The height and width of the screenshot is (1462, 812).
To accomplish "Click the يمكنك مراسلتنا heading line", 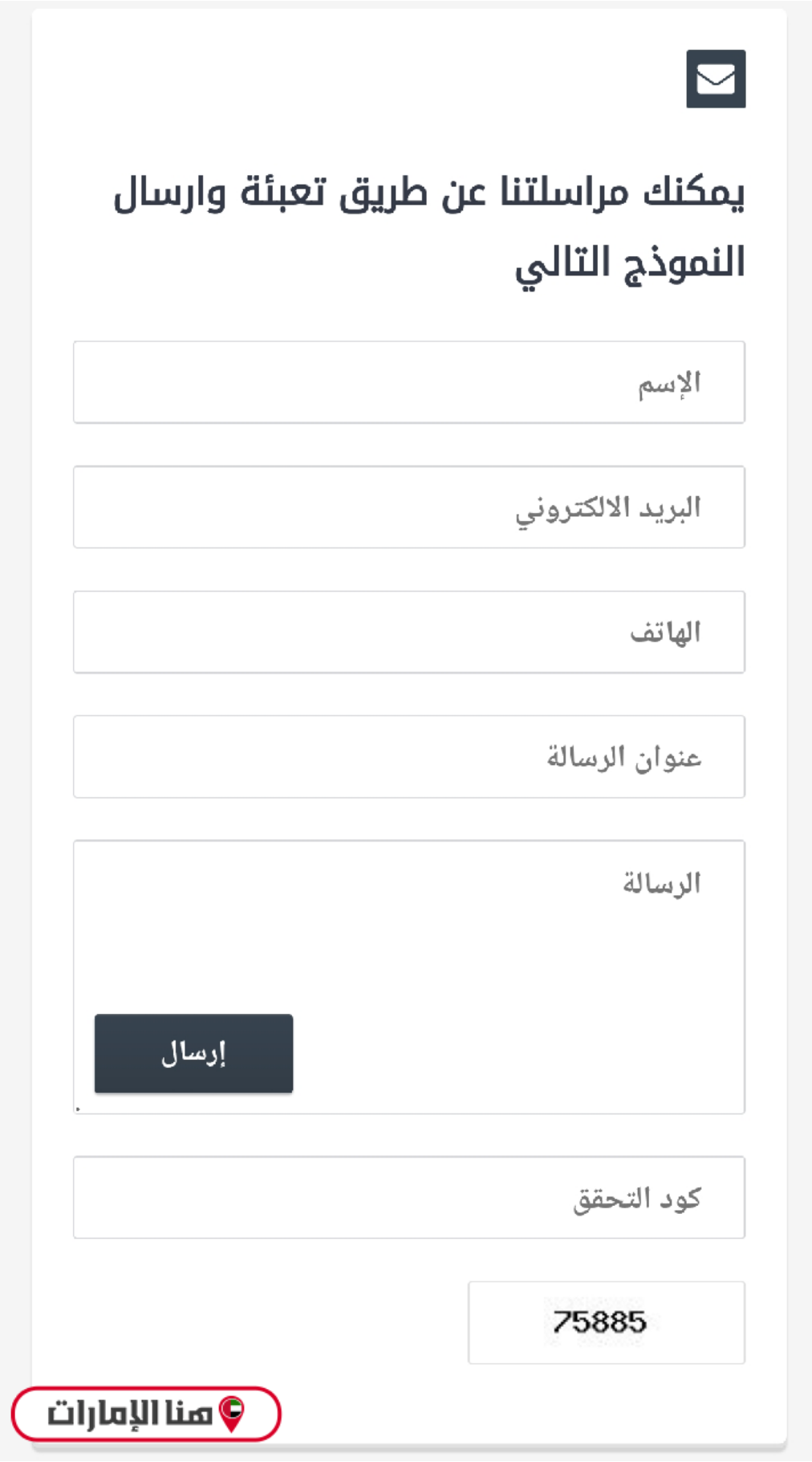I will click(429, 193).
